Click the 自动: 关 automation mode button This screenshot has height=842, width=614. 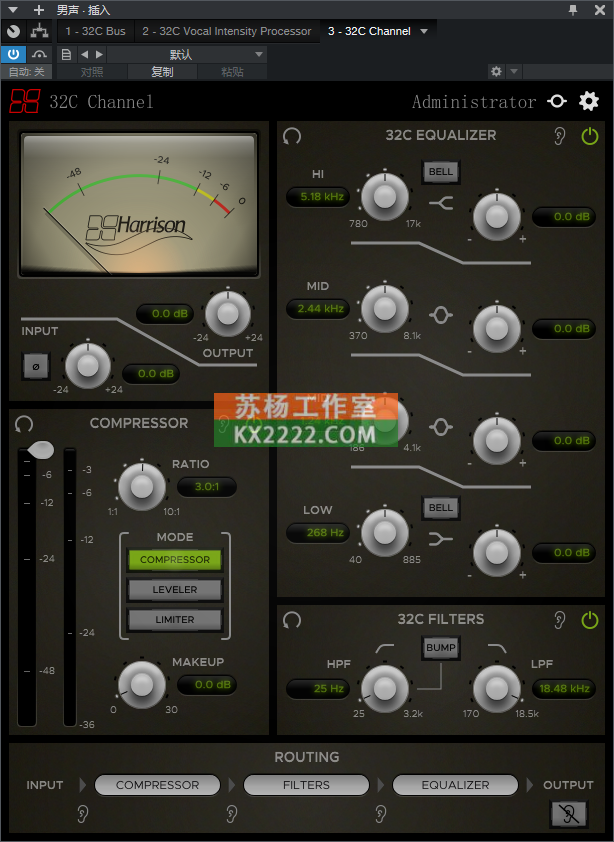click(26, 71)
